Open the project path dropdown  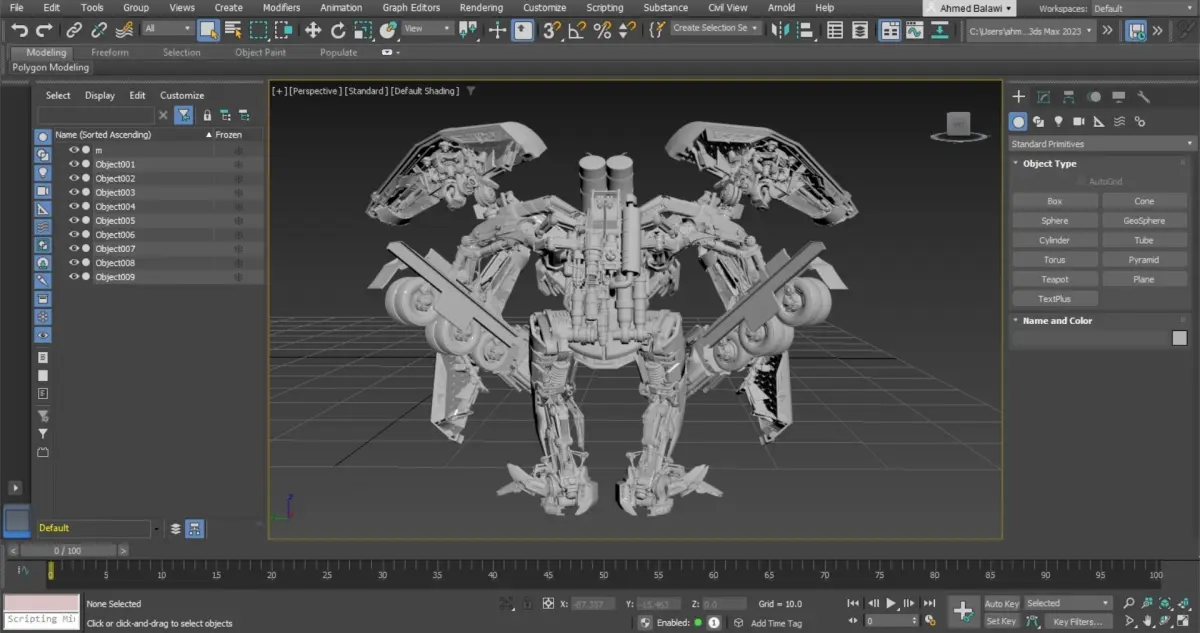(x=1031, y=30)
